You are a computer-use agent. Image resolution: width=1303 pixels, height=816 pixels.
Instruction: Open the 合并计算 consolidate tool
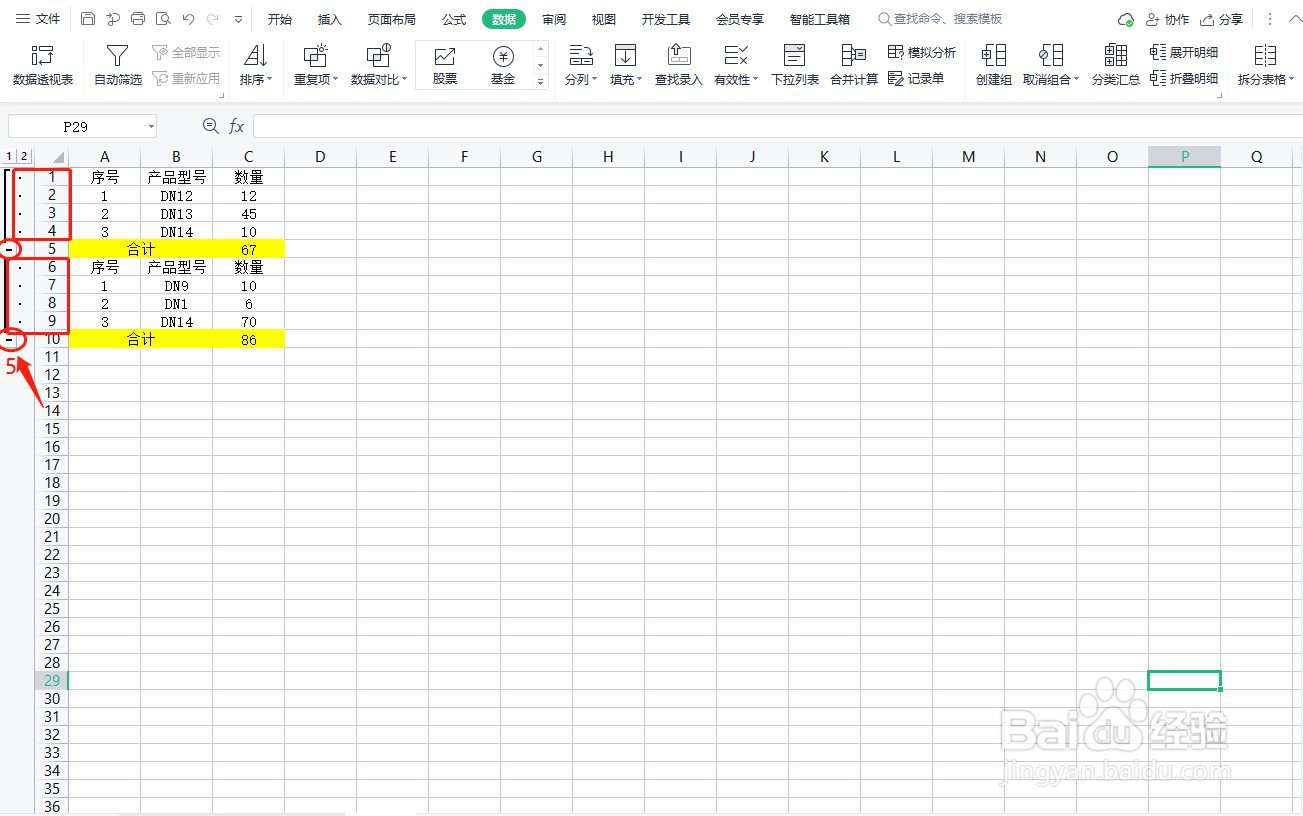pyautogui.click(x=854, y=65)
